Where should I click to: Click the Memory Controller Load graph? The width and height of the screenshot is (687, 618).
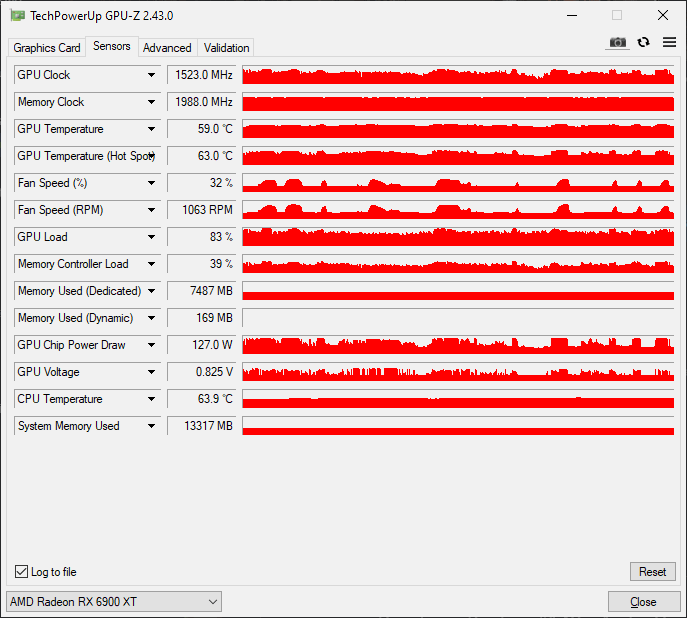[x=458, y=264]
